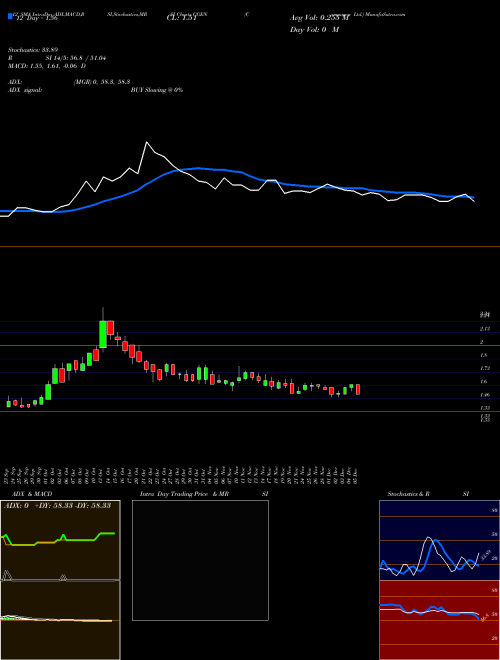Click the peak of the white price line
The image size is (500, 660).
[146, 142]
